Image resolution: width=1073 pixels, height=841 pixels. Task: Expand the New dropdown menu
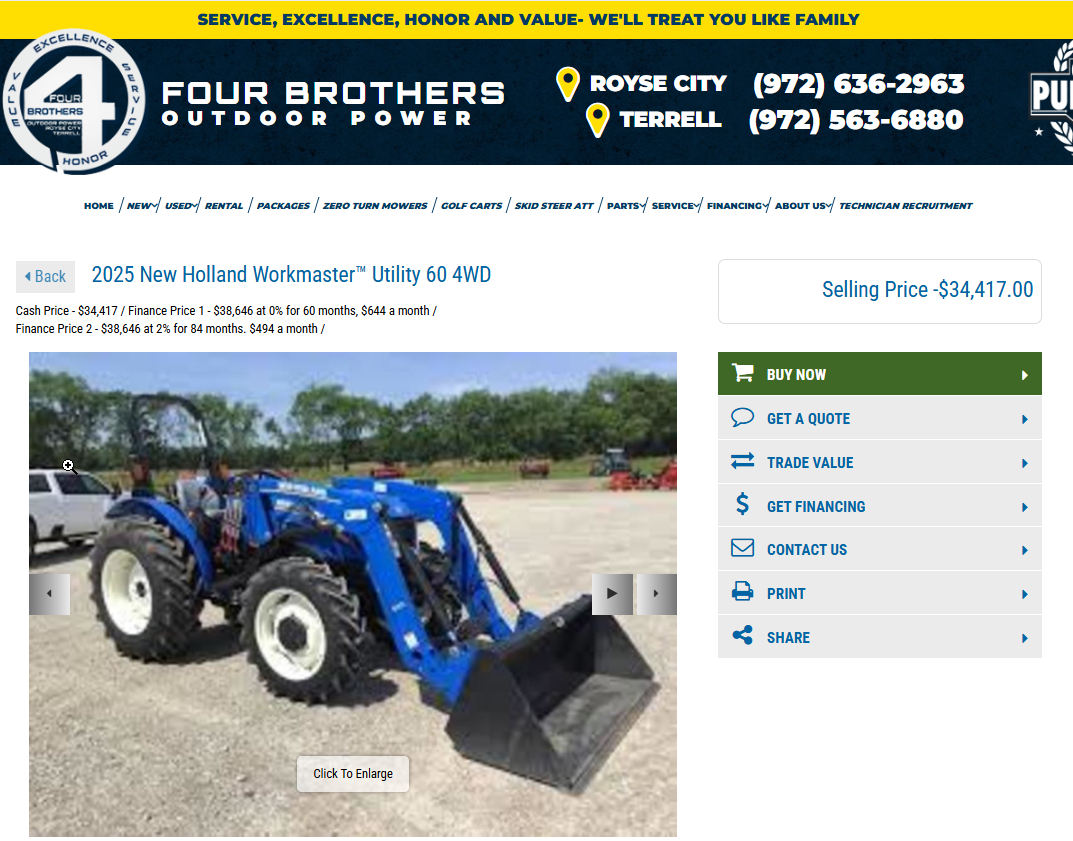coord(142,206)
